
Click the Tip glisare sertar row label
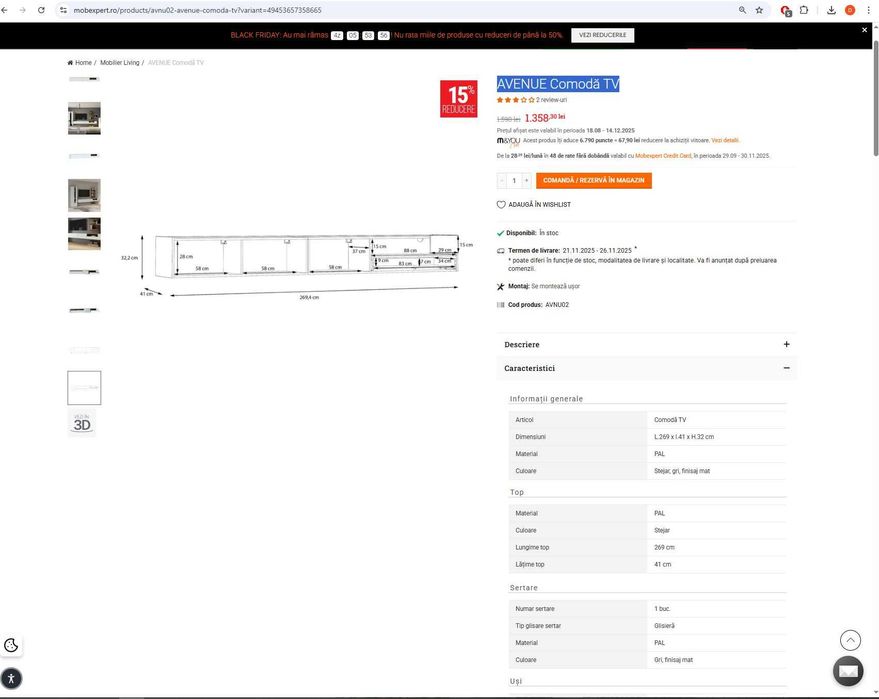(538, 626)
